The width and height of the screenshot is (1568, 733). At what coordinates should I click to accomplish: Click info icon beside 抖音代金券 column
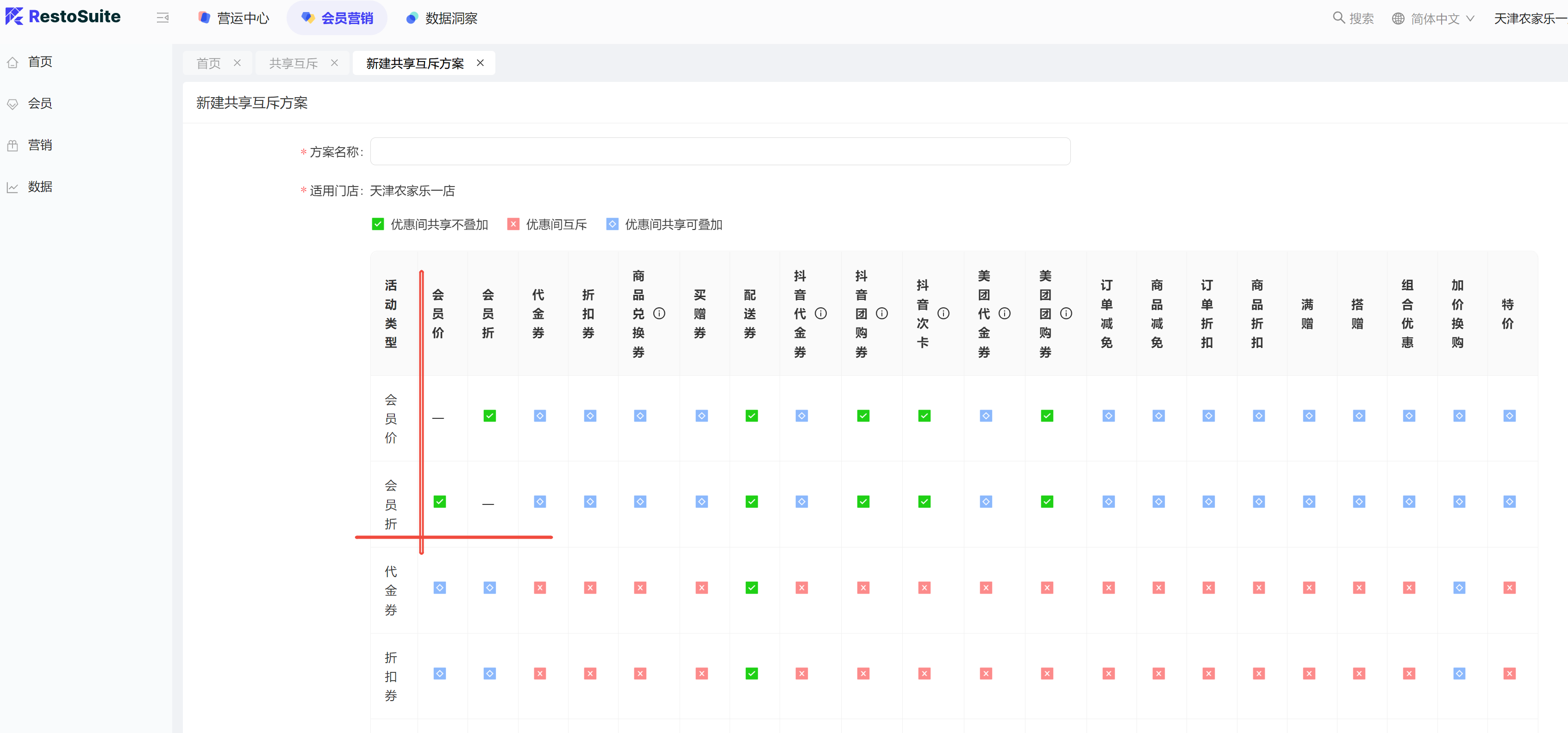(x=820, y=313)
